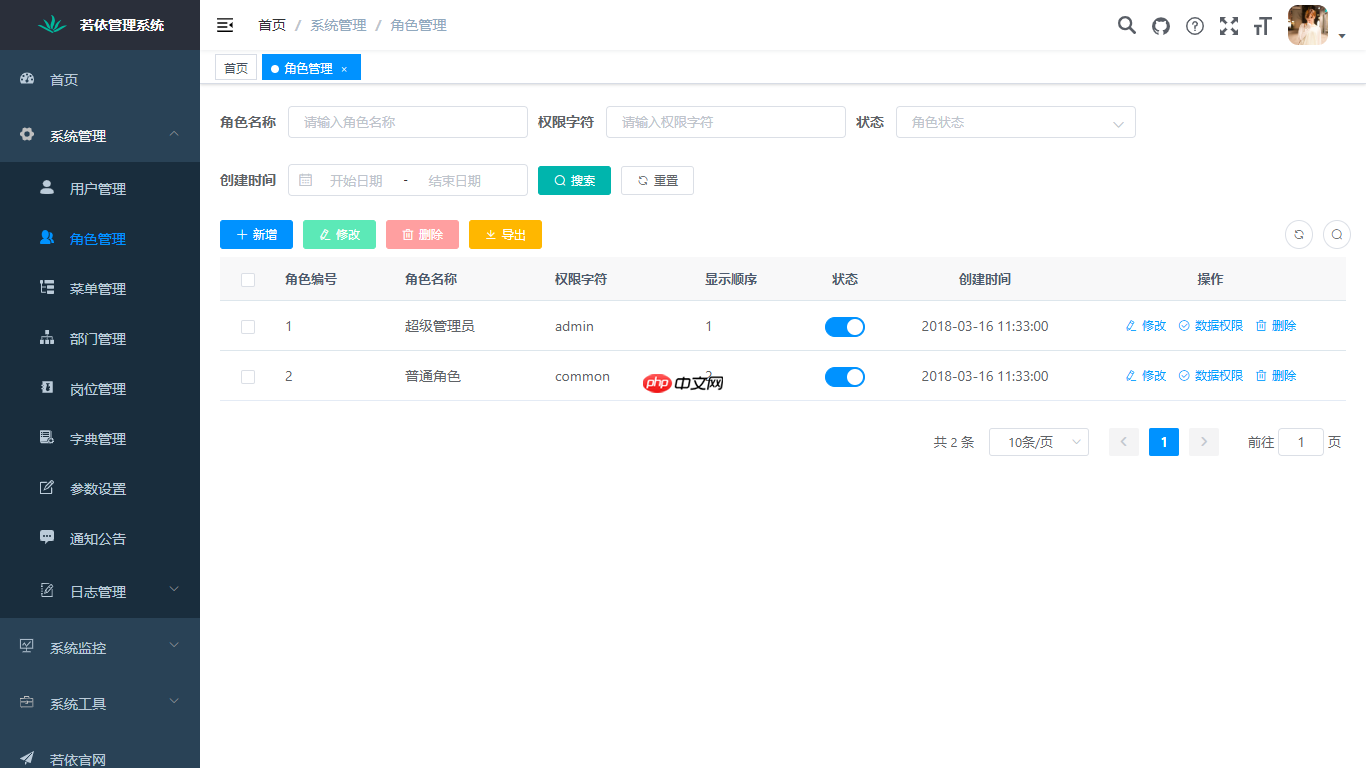Open the font size icon in header
The image size is (1366, 768).
(1262, 26)
